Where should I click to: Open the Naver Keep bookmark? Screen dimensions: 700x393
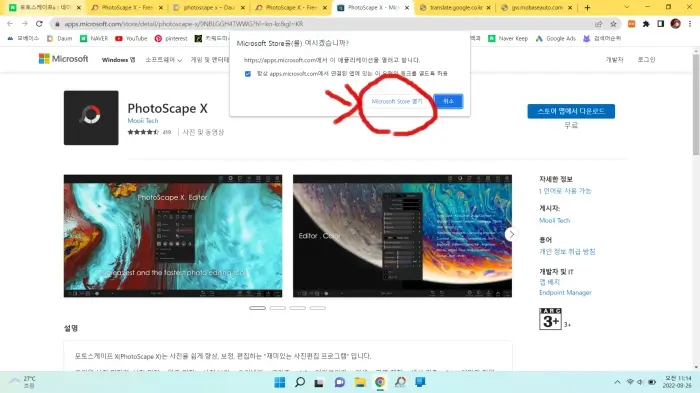click(508, 38)
